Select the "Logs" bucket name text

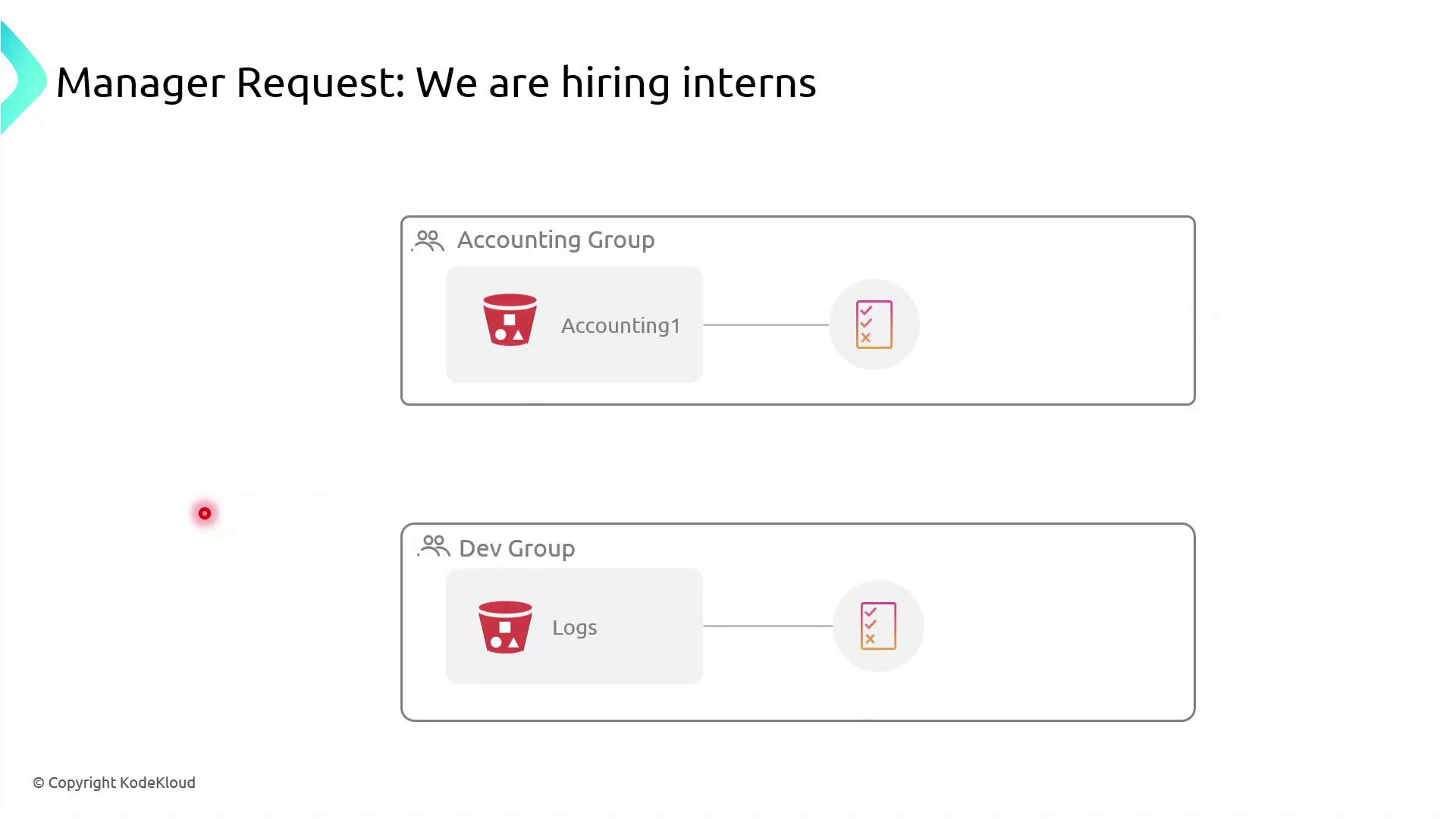pyautogui.click(x=574, y=628)
